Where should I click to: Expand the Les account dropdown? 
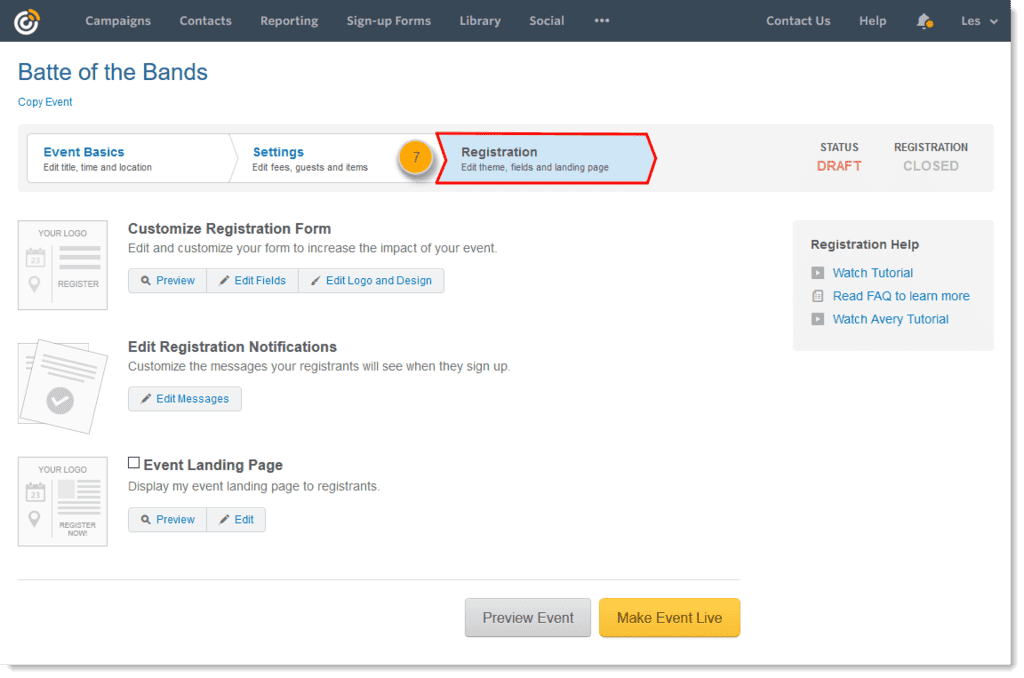979,21
